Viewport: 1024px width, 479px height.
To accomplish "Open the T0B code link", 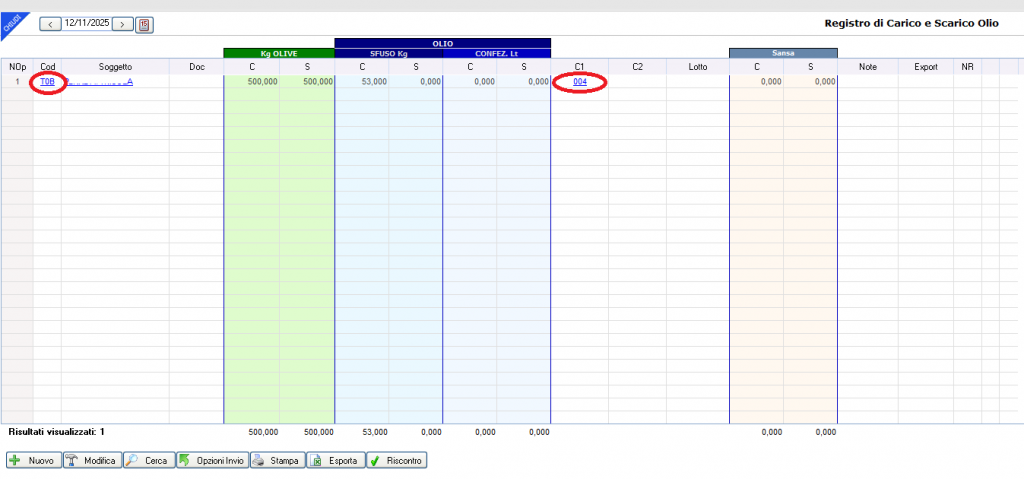I will coord(48,82).
